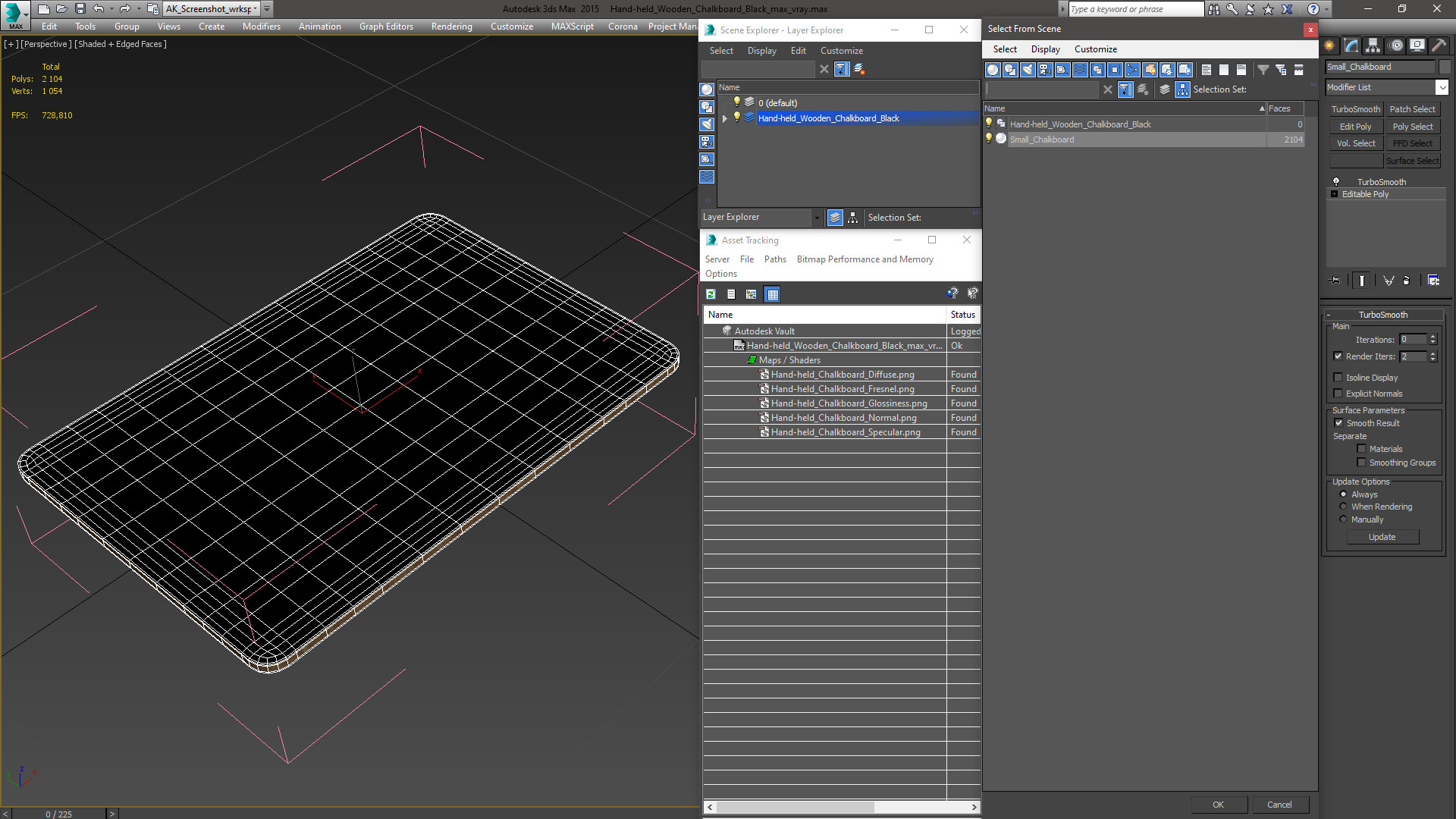Toggle Display Lights filter in Select From Scene
Viewport: 1456px width, 819px height.
click(1028, 70)
